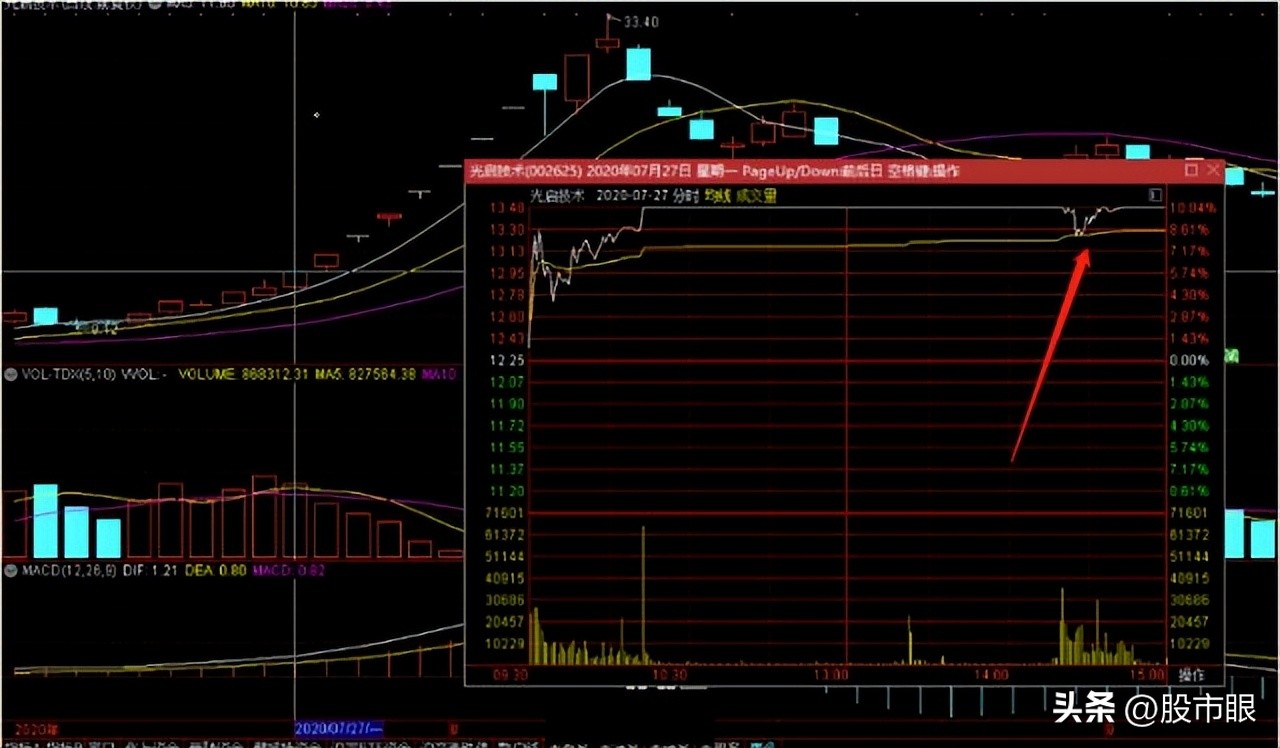Image resolution: width=1280 pixels, height=748 pixels.
Task: Click the 10.04% percent axis label
Action: pos(1194,208)
